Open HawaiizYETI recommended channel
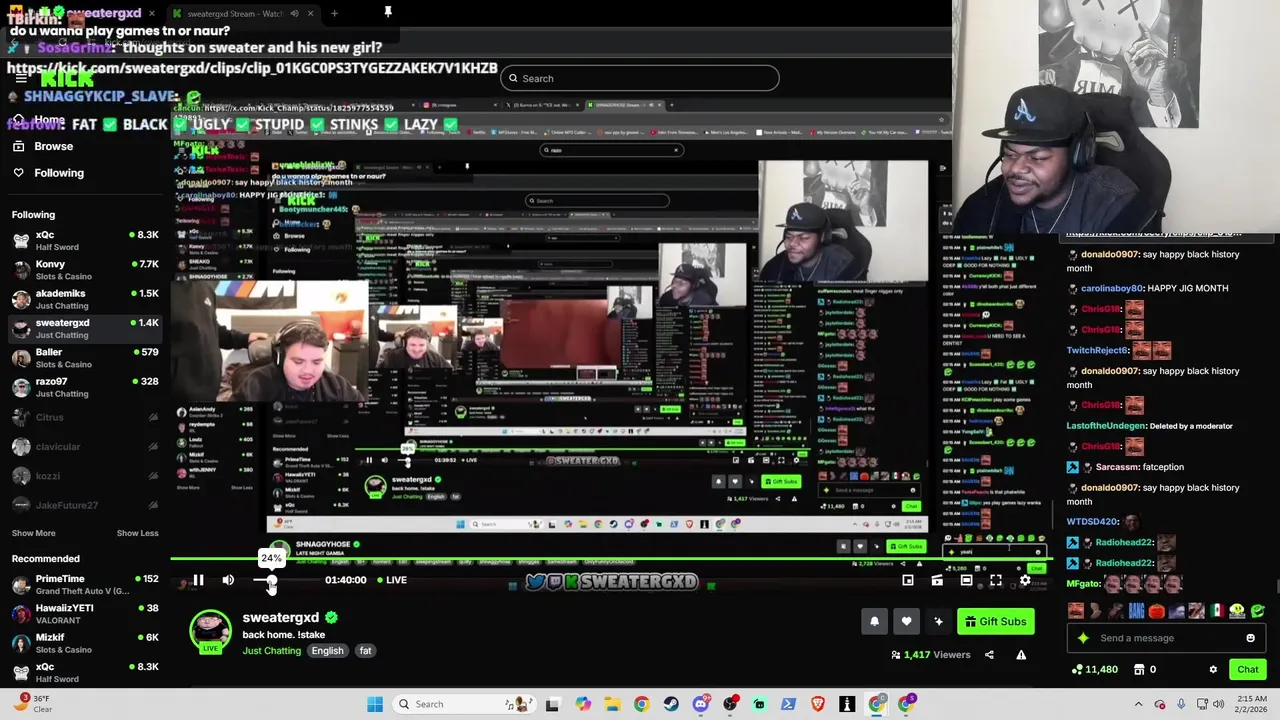 pyautogui.click(x=85, y=614)
